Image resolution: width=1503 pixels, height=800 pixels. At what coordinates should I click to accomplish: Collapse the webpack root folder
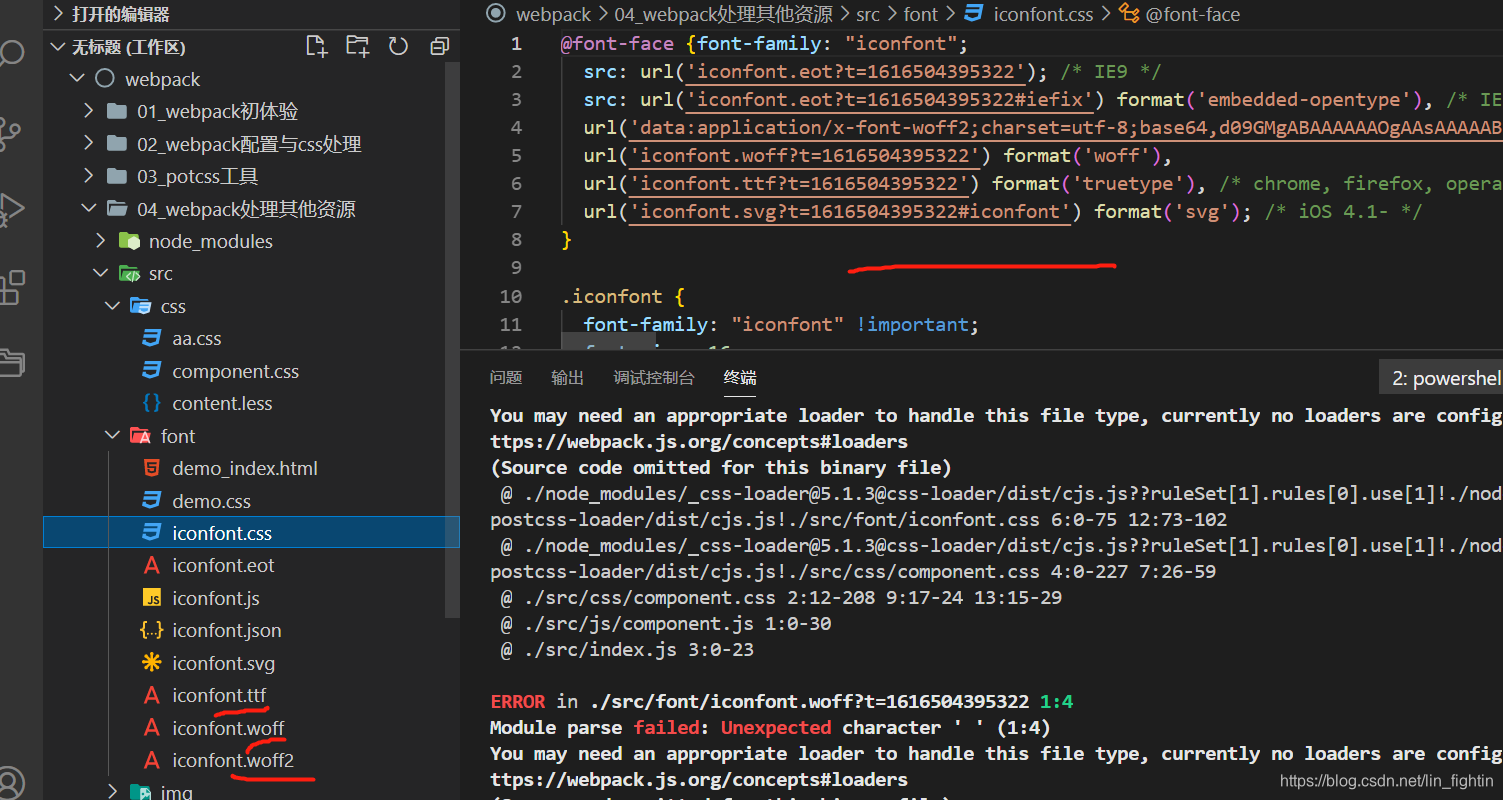77,79
